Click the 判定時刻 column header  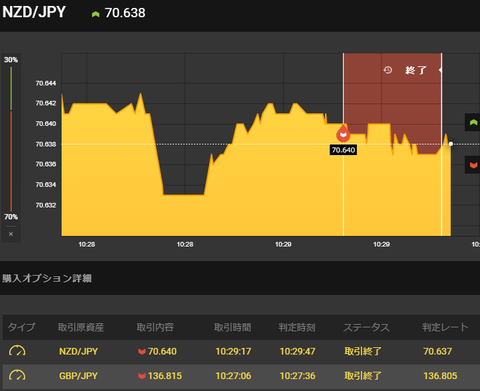[x=297, y=327]
